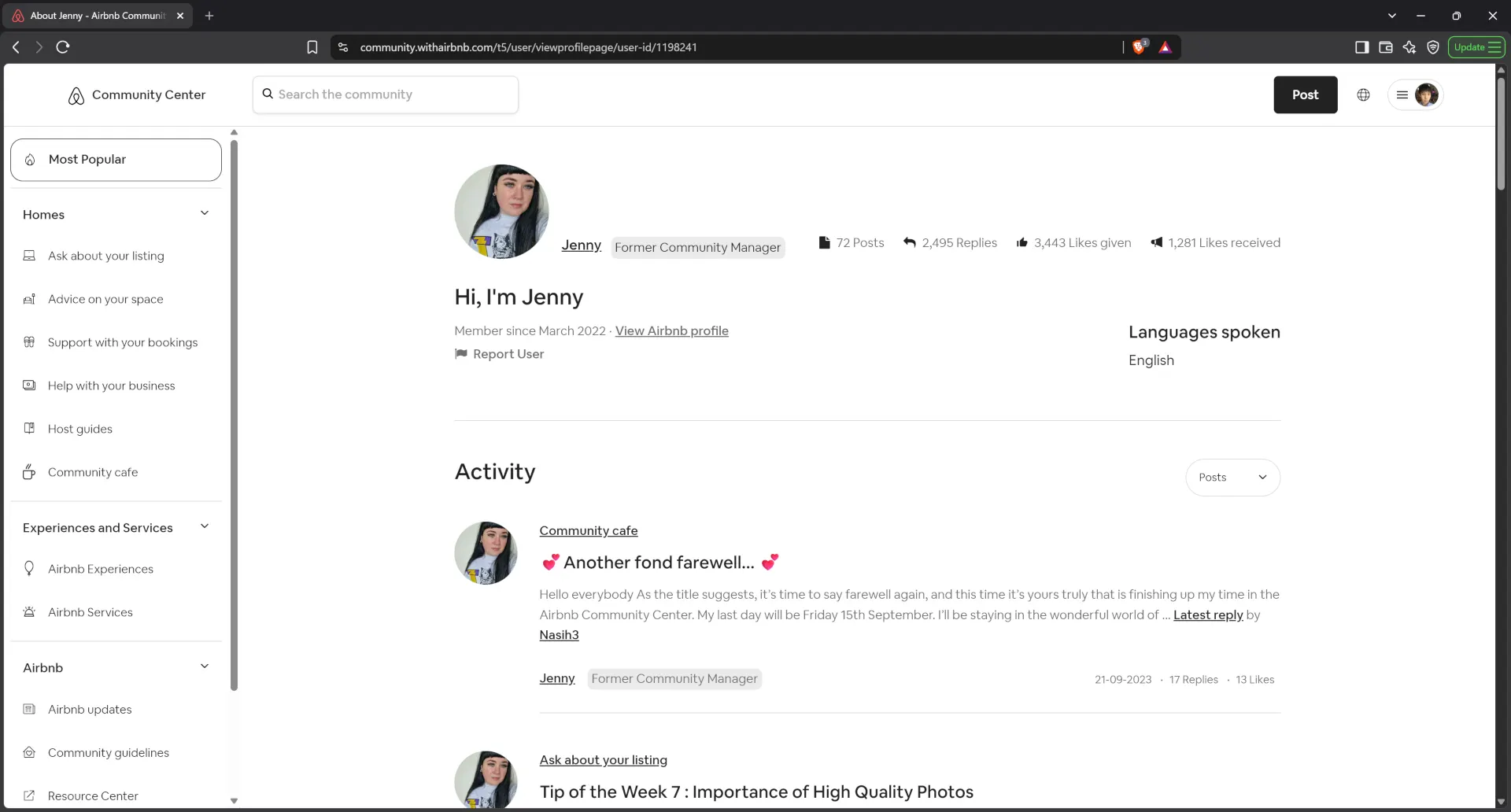Click the sidebar scrollbar down arrow
The image size is (1511, 812).
pos(234,801)
